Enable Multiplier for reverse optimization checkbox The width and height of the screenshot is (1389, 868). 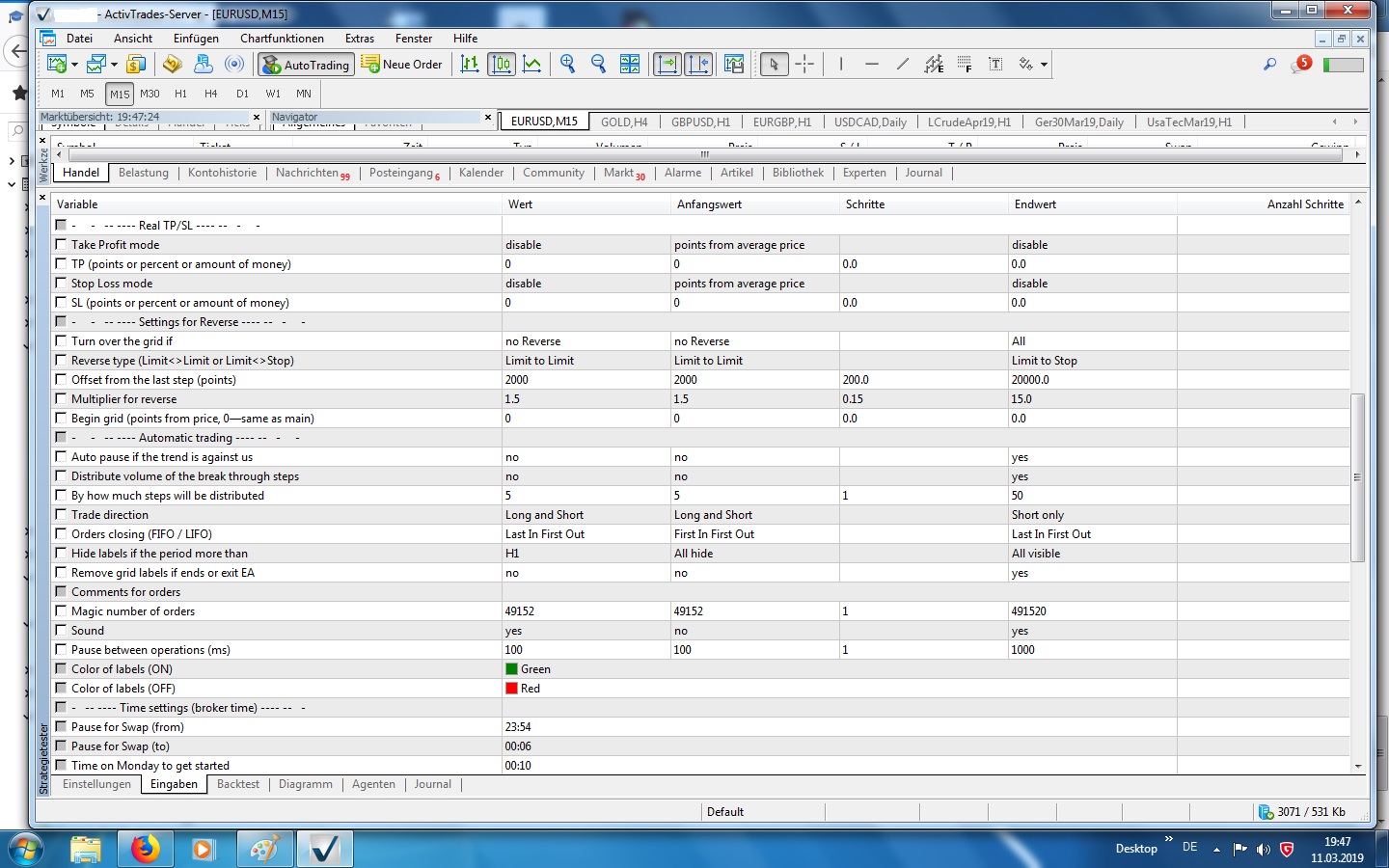pyautogui.click(x=62, y=399)
